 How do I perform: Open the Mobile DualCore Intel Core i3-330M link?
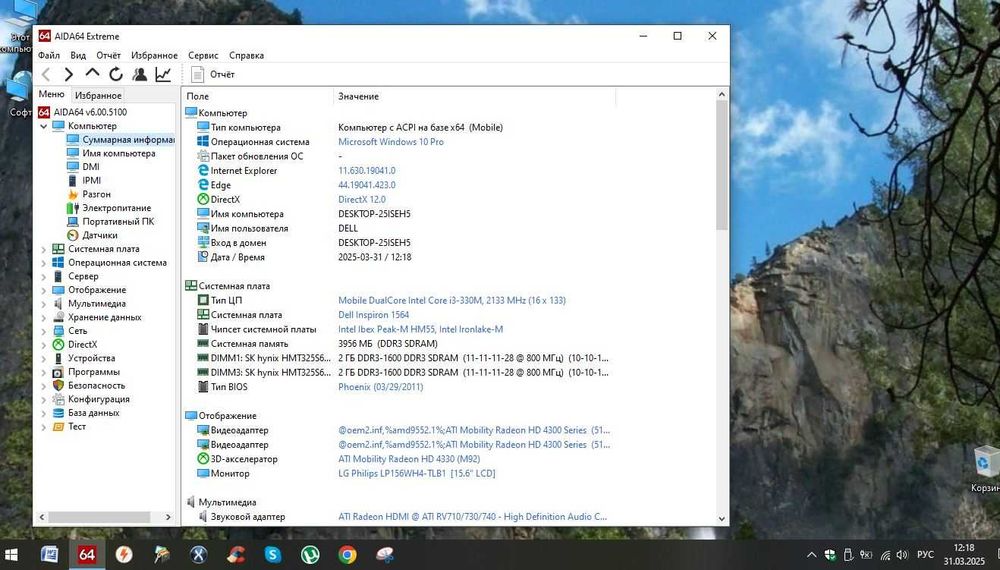452,300
